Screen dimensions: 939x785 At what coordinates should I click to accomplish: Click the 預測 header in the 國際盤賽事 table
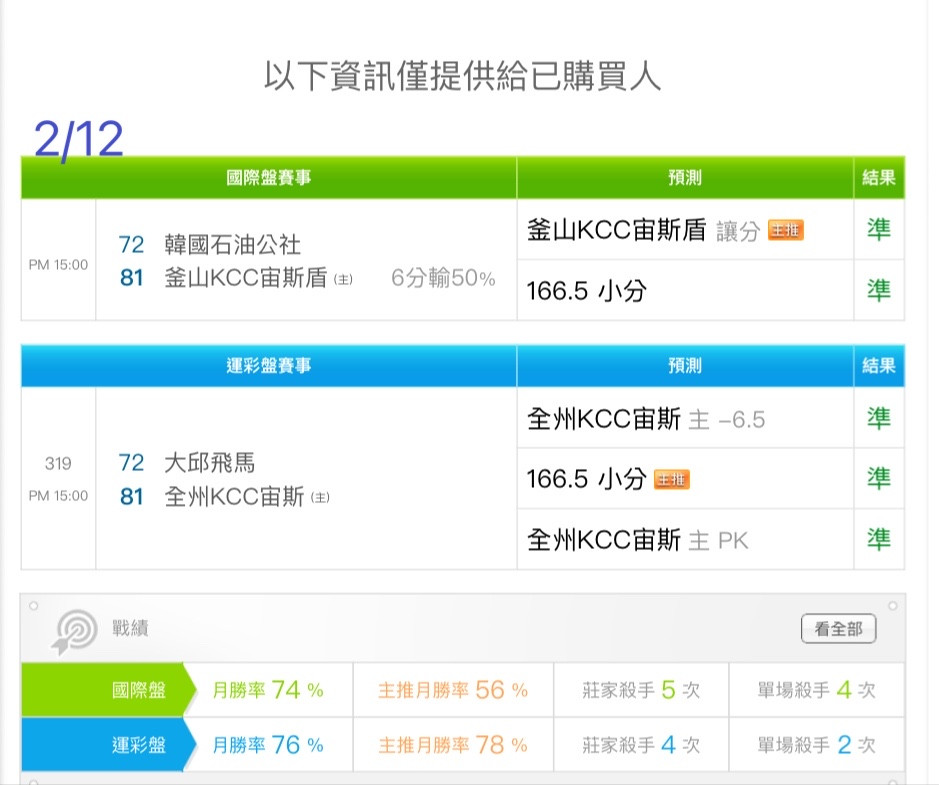point(685,178)
